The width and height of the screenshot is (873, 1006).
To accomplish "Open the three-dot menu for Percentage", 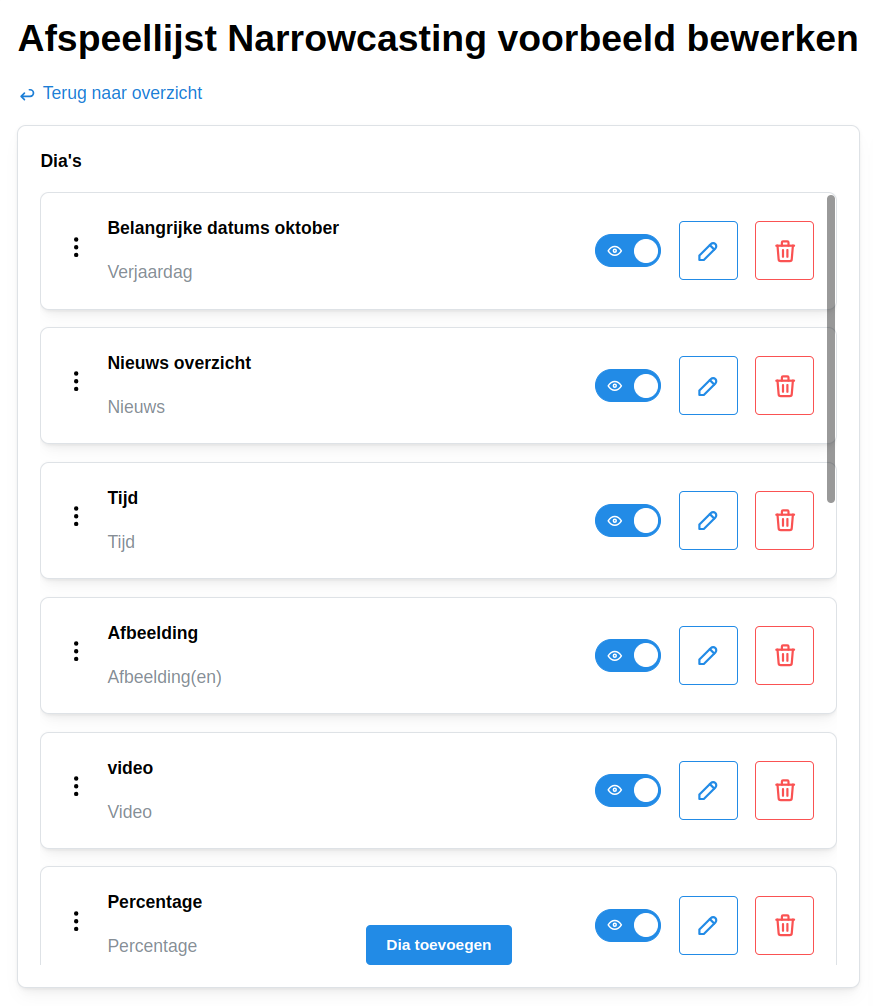I will coord(76,921).
